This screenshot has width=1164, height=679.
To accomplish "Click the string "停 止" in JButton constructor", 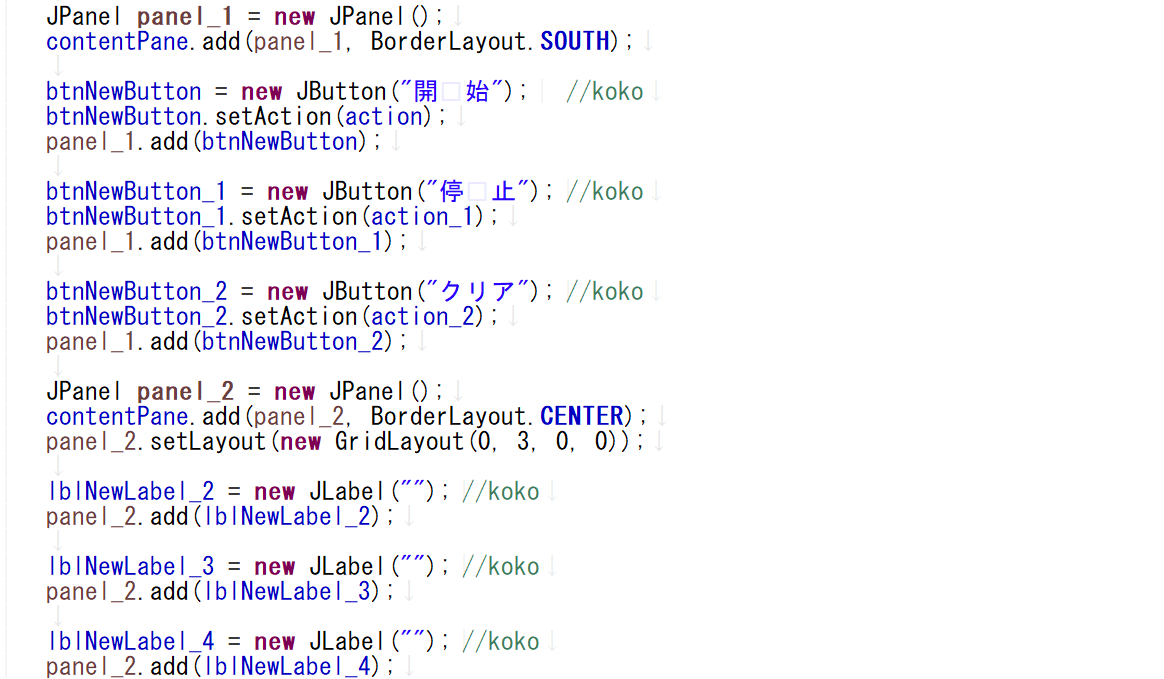I will [477, 191].
